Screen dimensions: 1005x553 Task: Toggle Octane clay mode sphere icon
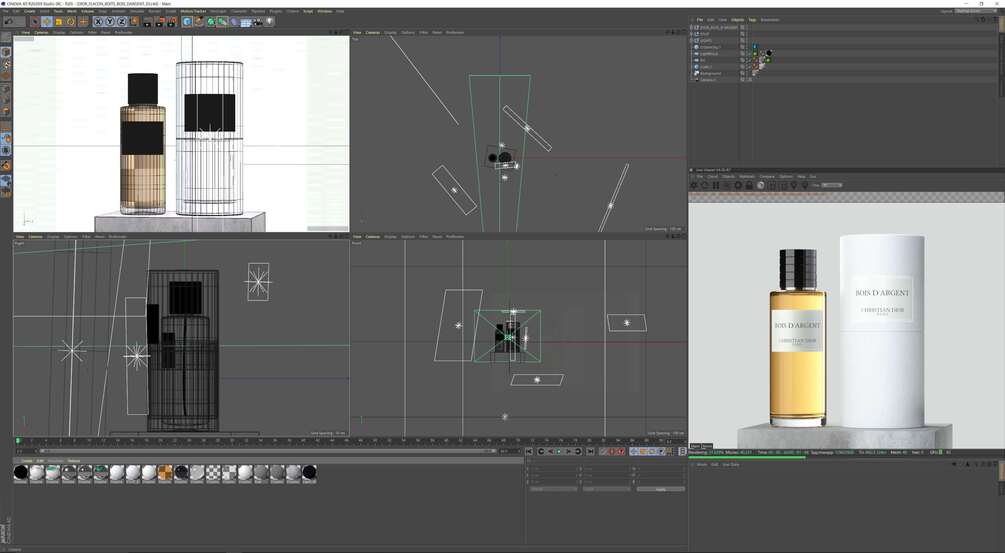click(761, 185)
